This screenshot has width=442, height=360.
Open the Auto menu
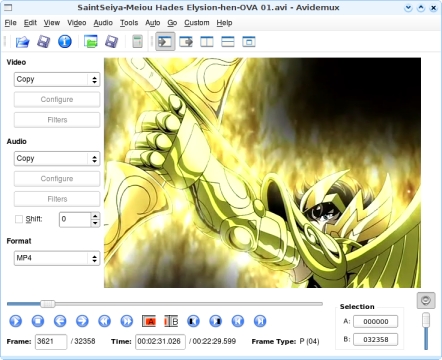click(x=153, y=23)
